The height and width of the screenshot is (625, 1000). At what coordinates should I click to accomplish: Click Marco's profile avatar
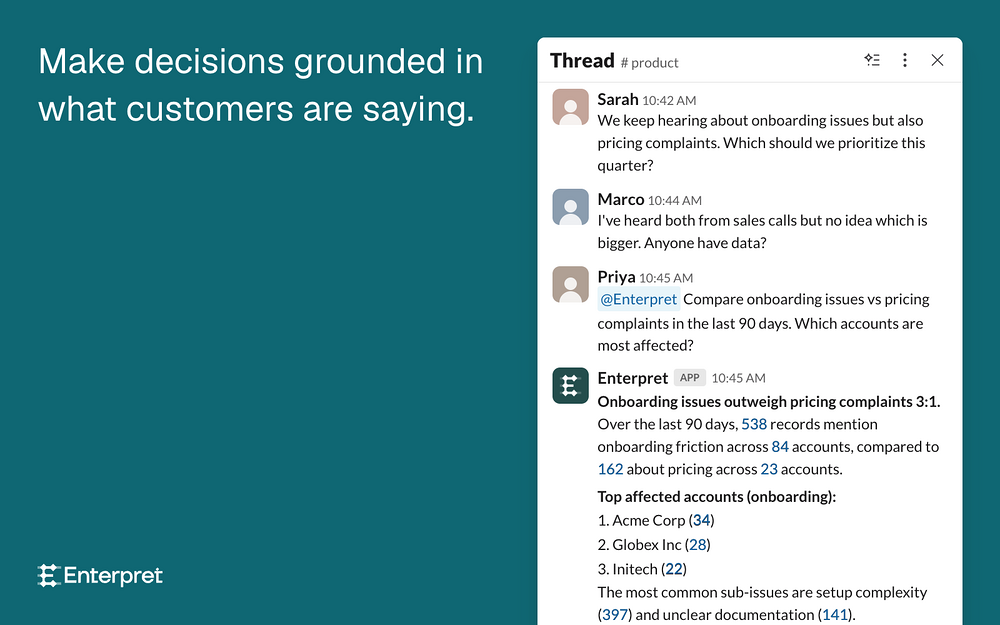(x=570, y=207)
